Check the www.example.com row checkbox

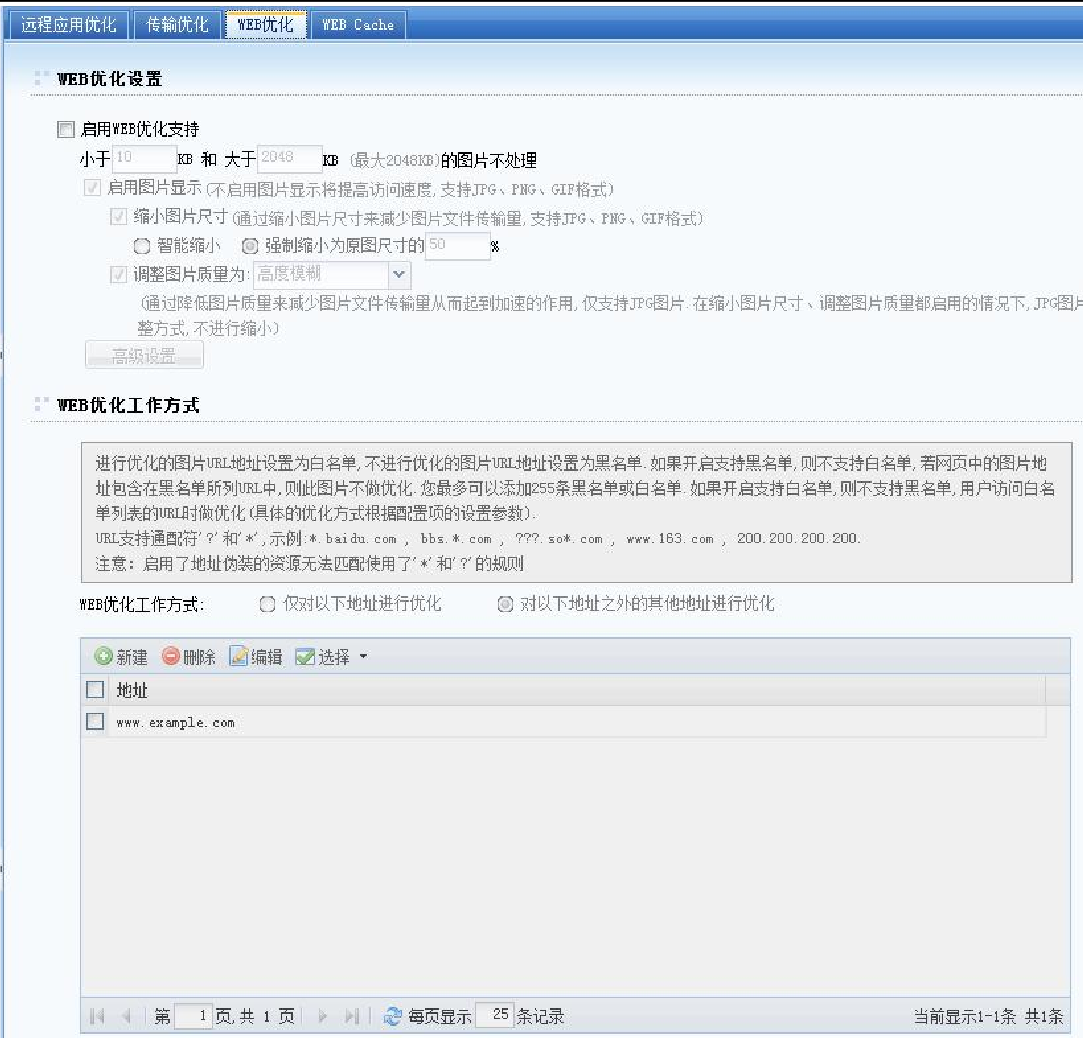[95, 721]
